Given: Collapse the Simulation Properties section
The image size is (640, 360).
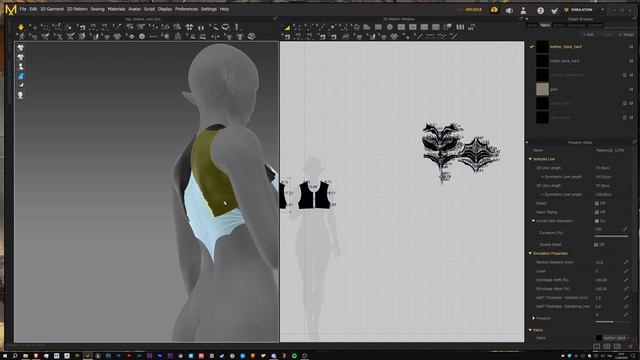Looking at the screenshot, I should (x=530, y=253).
